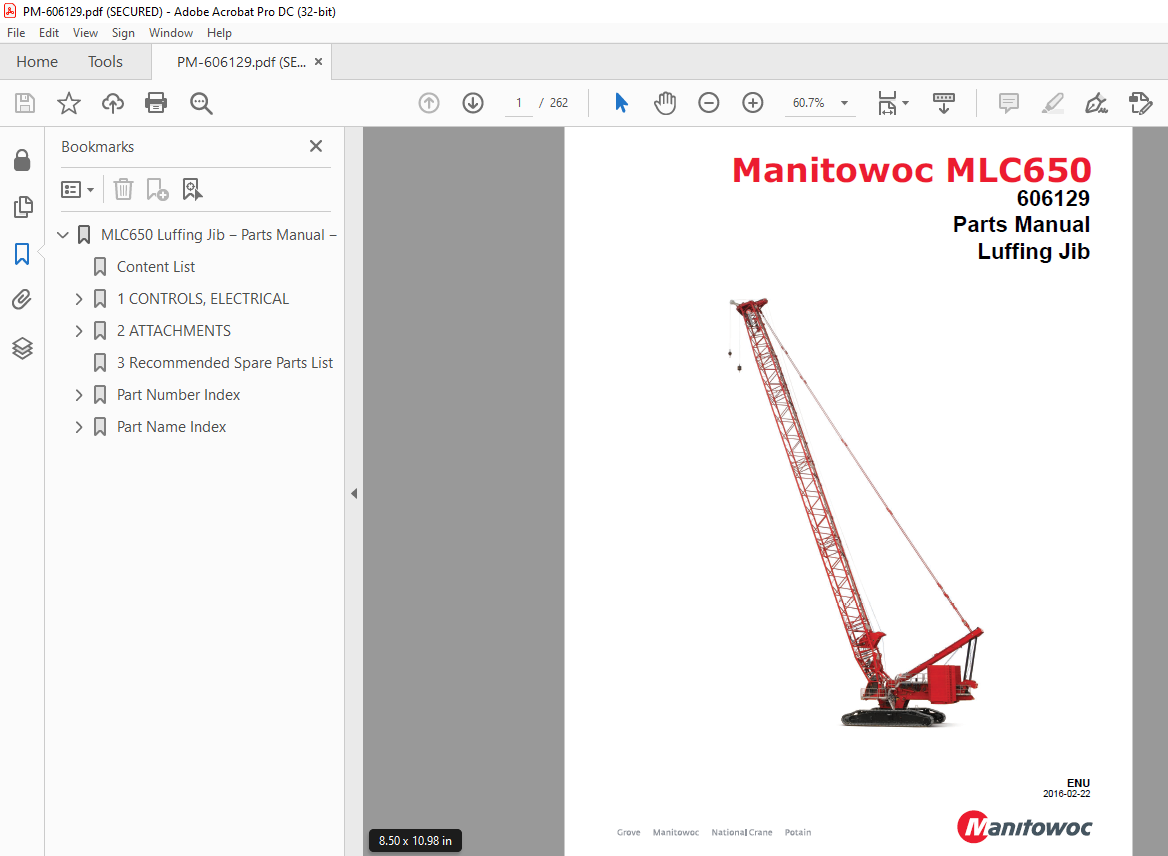The width and height of the screenshot is (1168, 856).
Task: Jump to 2 ATTACHMENTS section
Action: pos(174,331)
